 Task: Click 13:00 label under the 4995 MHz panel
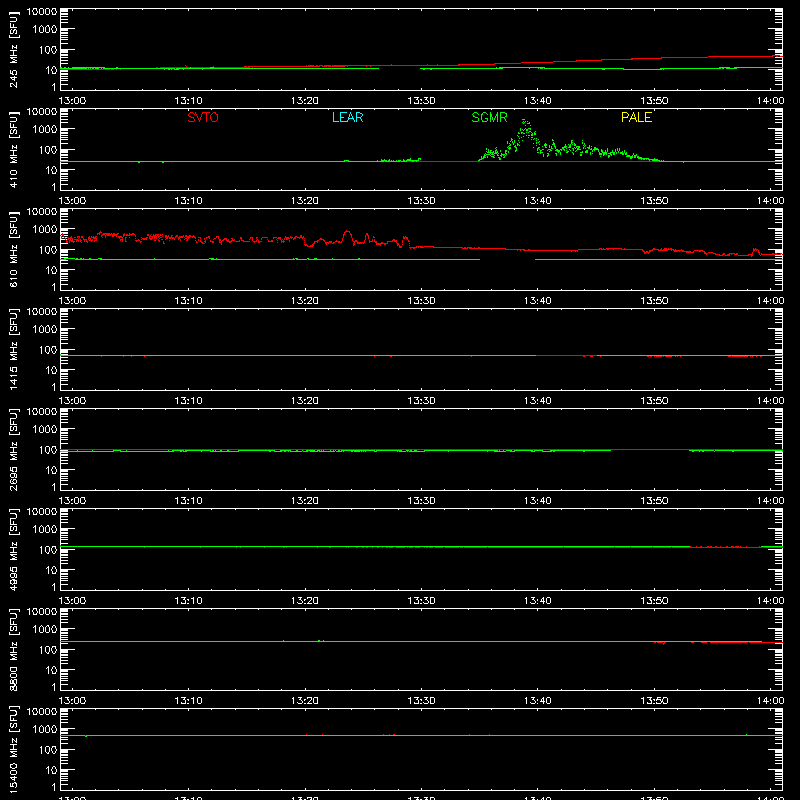(x=72, y=601)
